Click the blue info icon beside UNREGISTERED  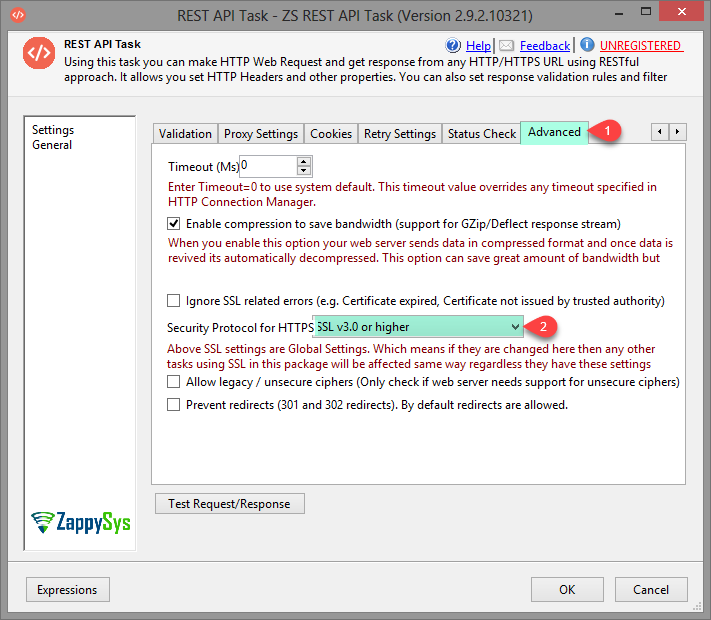tap(587, 44)
